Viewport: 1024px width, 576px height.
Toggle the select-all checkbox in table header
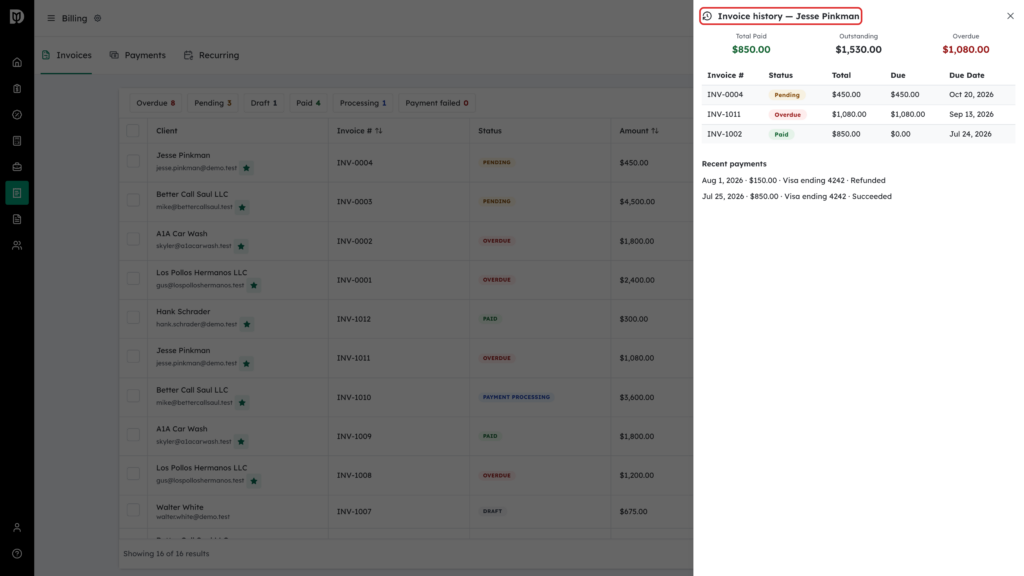pyautogui.click(x=133, y=131)
